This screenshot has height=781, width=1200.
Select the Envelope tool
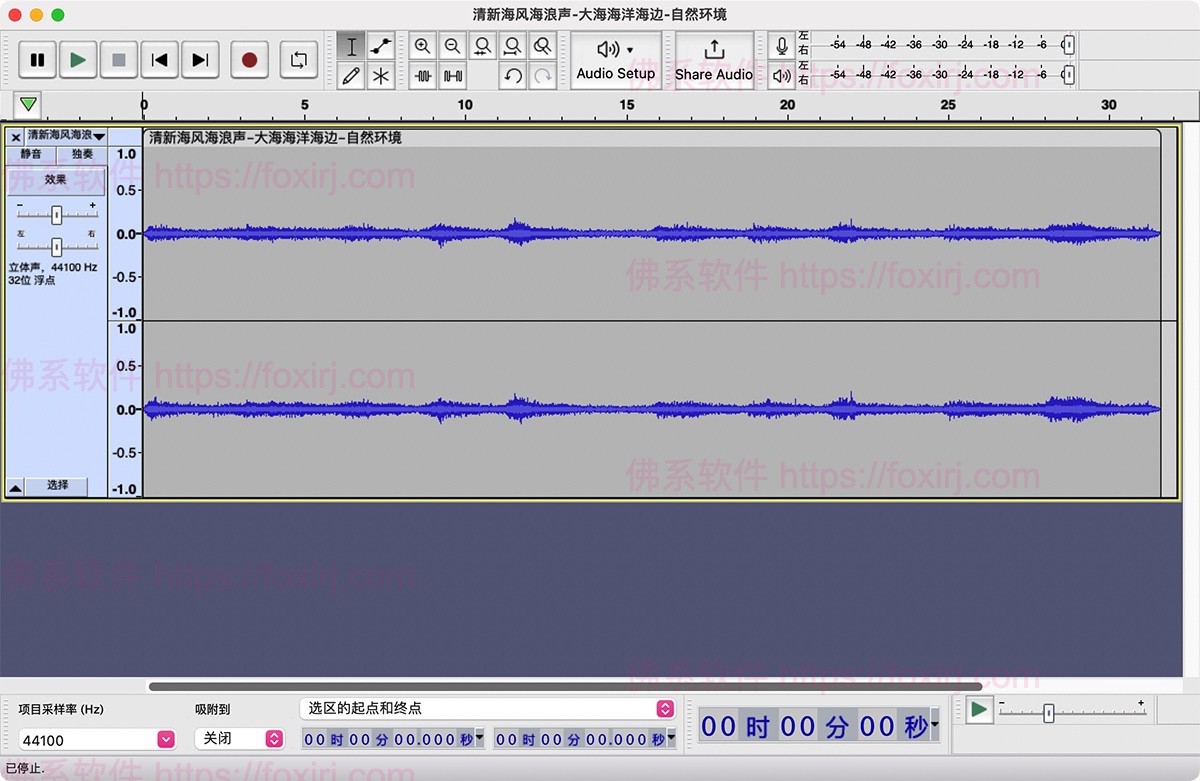click(381, 45)
